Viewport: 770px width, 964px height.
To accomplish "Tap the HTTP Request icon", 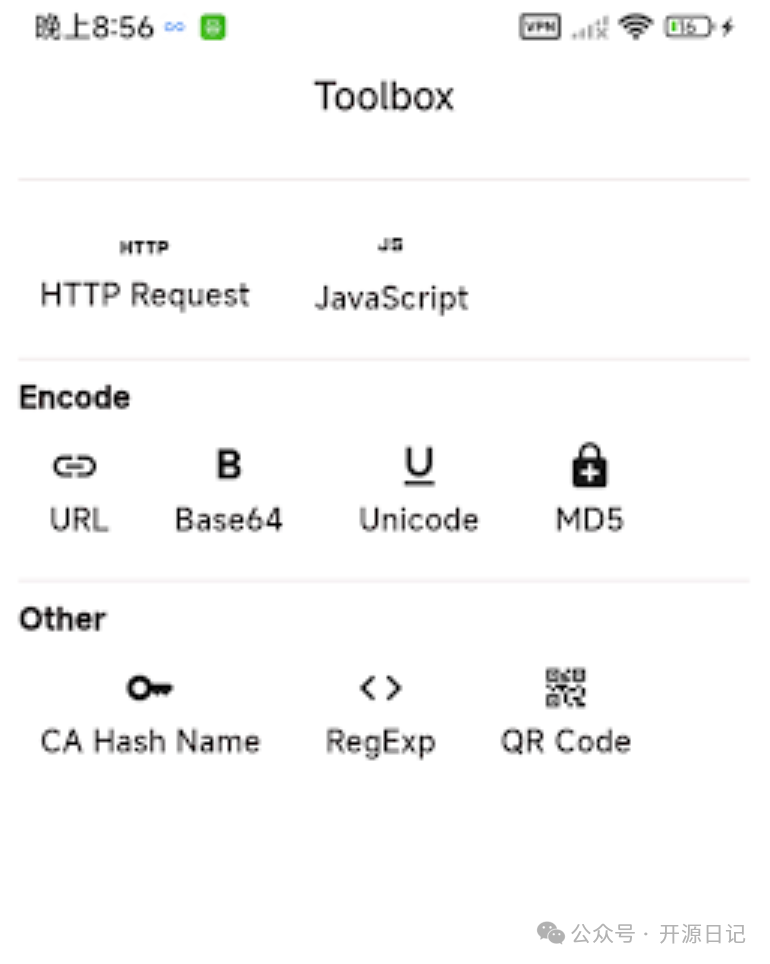I will [x=144, y=247].
